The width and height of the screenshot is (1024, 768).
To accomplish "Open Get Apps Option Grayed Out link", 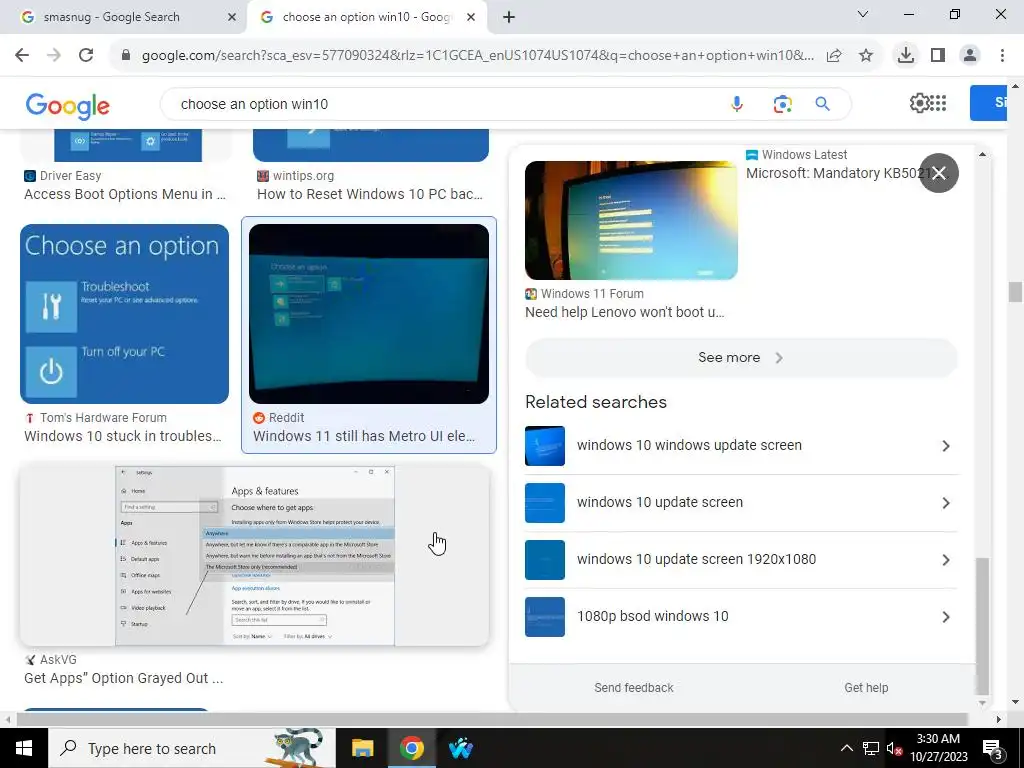I will click(x=123, y=678).
